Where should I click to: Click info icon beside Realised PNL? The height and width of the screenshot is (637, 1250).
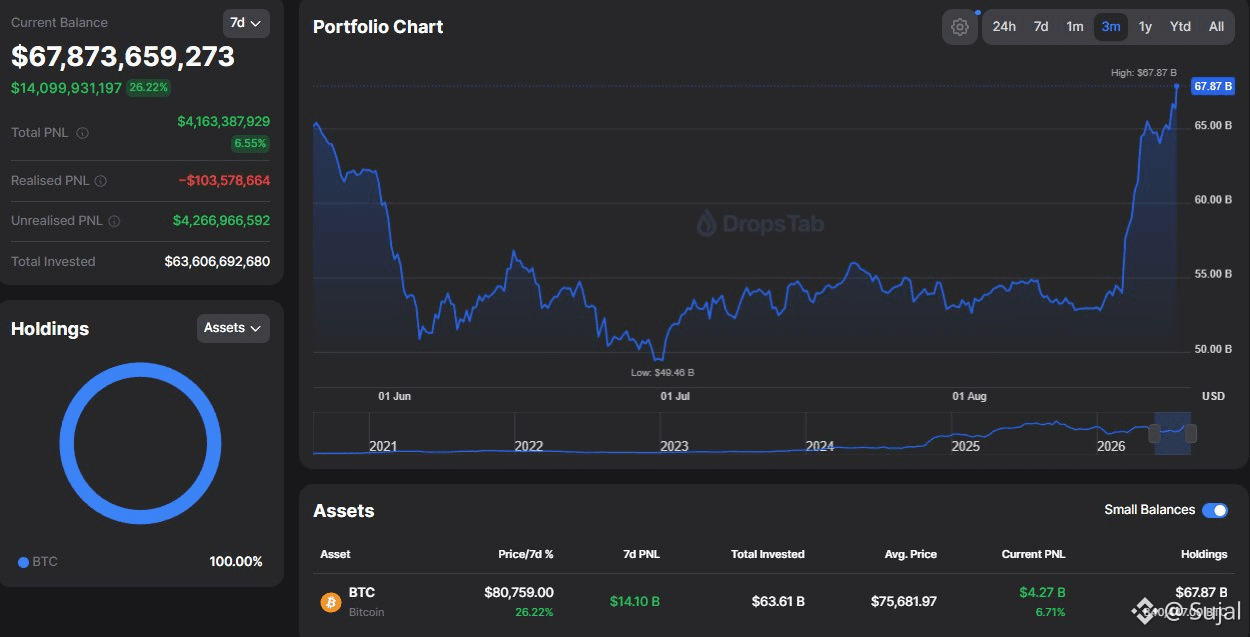click(101, 181)
